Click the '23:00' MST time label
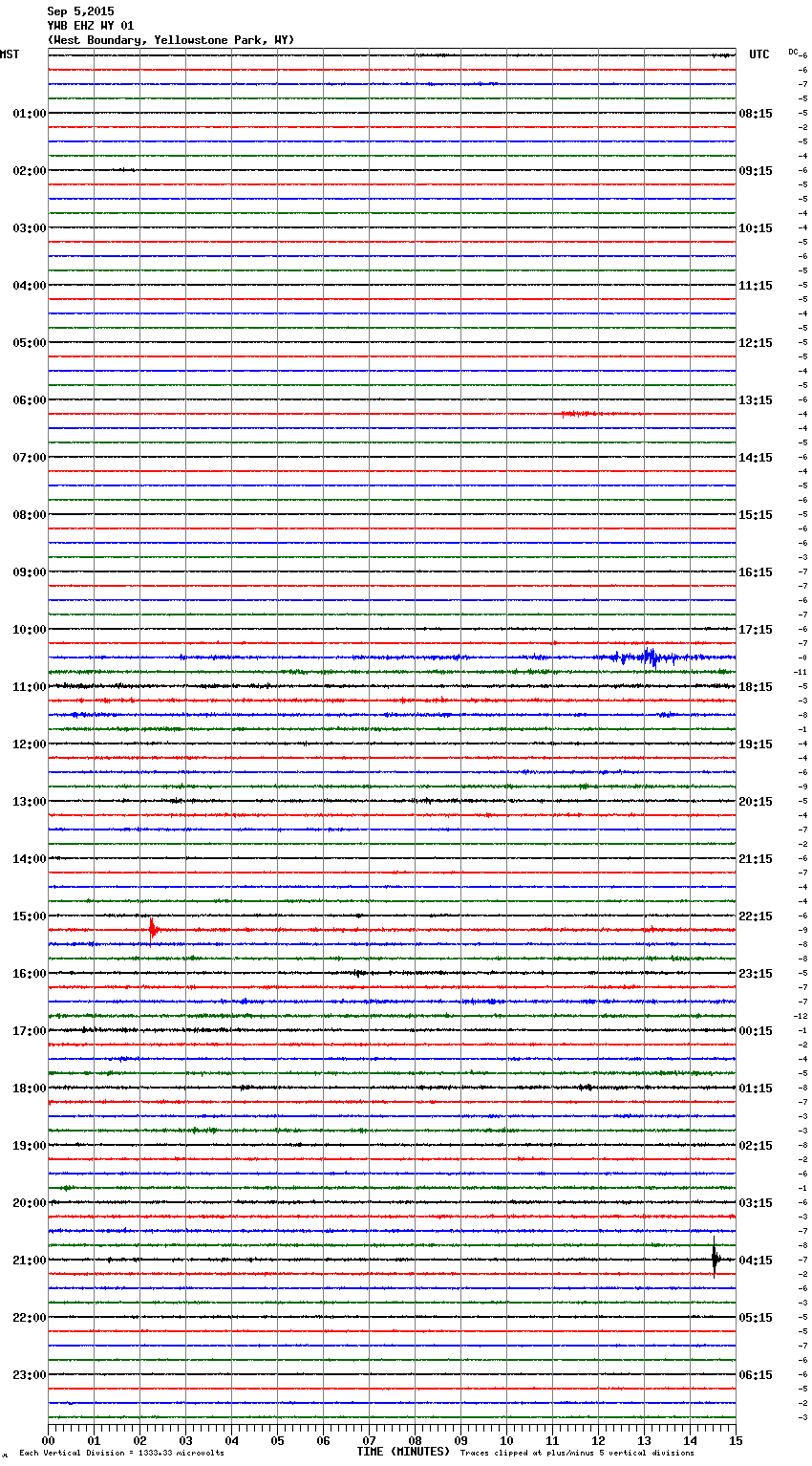Image resolution: width=812 pixels, height=1466 pixels. coord(30,1374)
